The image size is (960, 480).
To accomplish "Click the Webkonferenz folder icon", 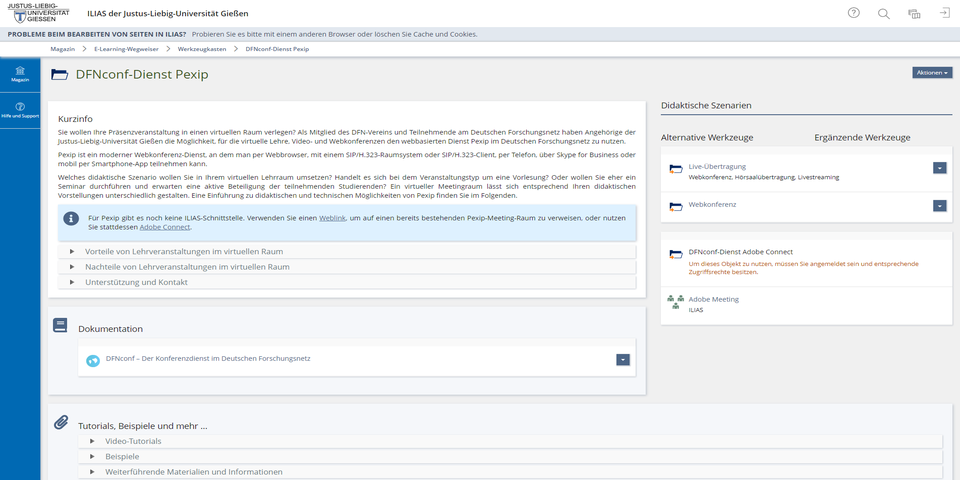I will point(675,207).
